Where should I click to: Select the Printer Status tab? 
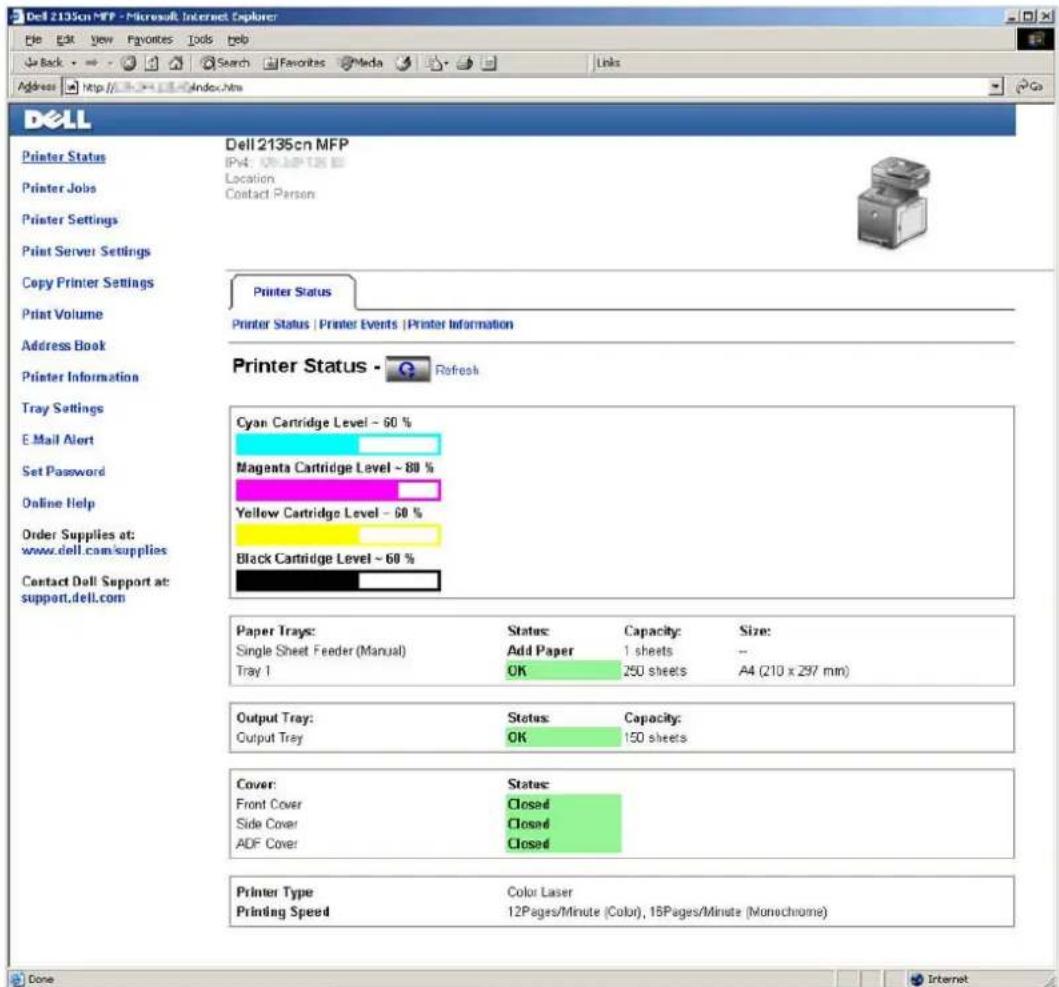pos(292,292)
